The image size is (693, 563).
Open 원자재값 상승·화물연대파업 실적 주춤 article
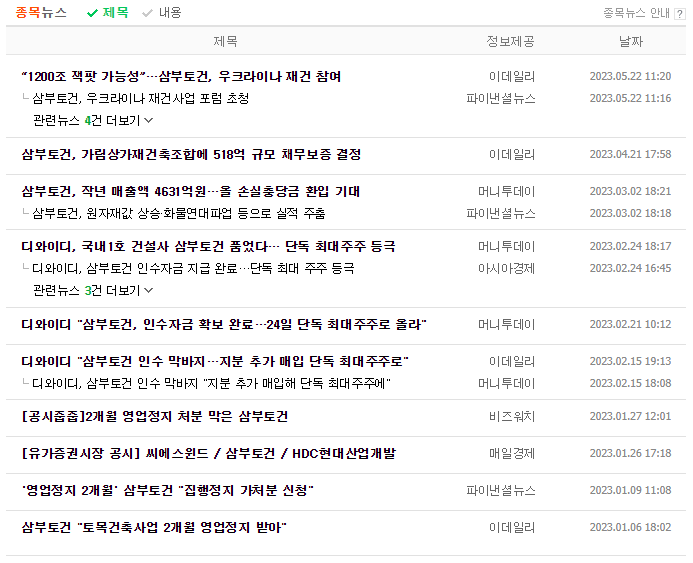pos(179,213)
